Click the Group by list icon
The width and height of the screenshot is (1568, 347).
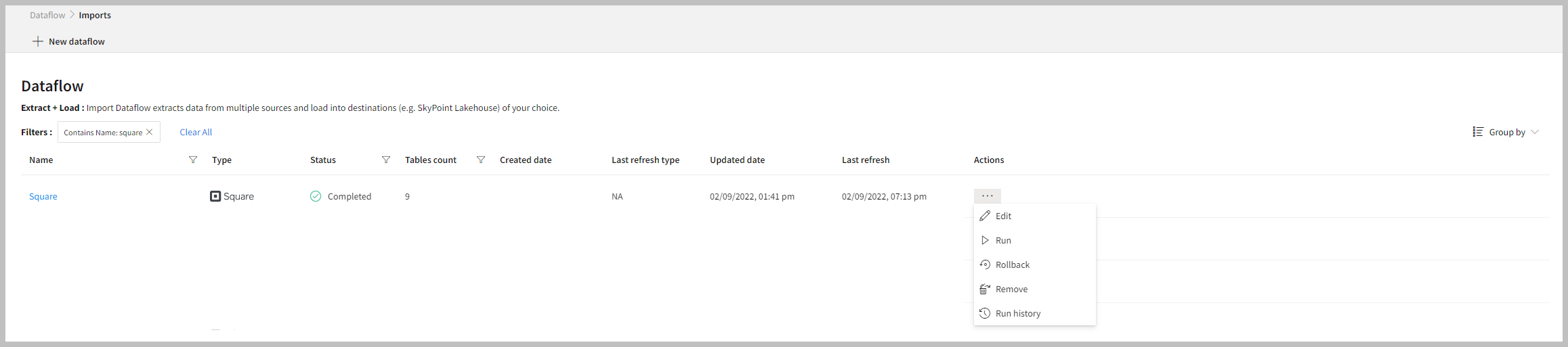coord(1478,132)
